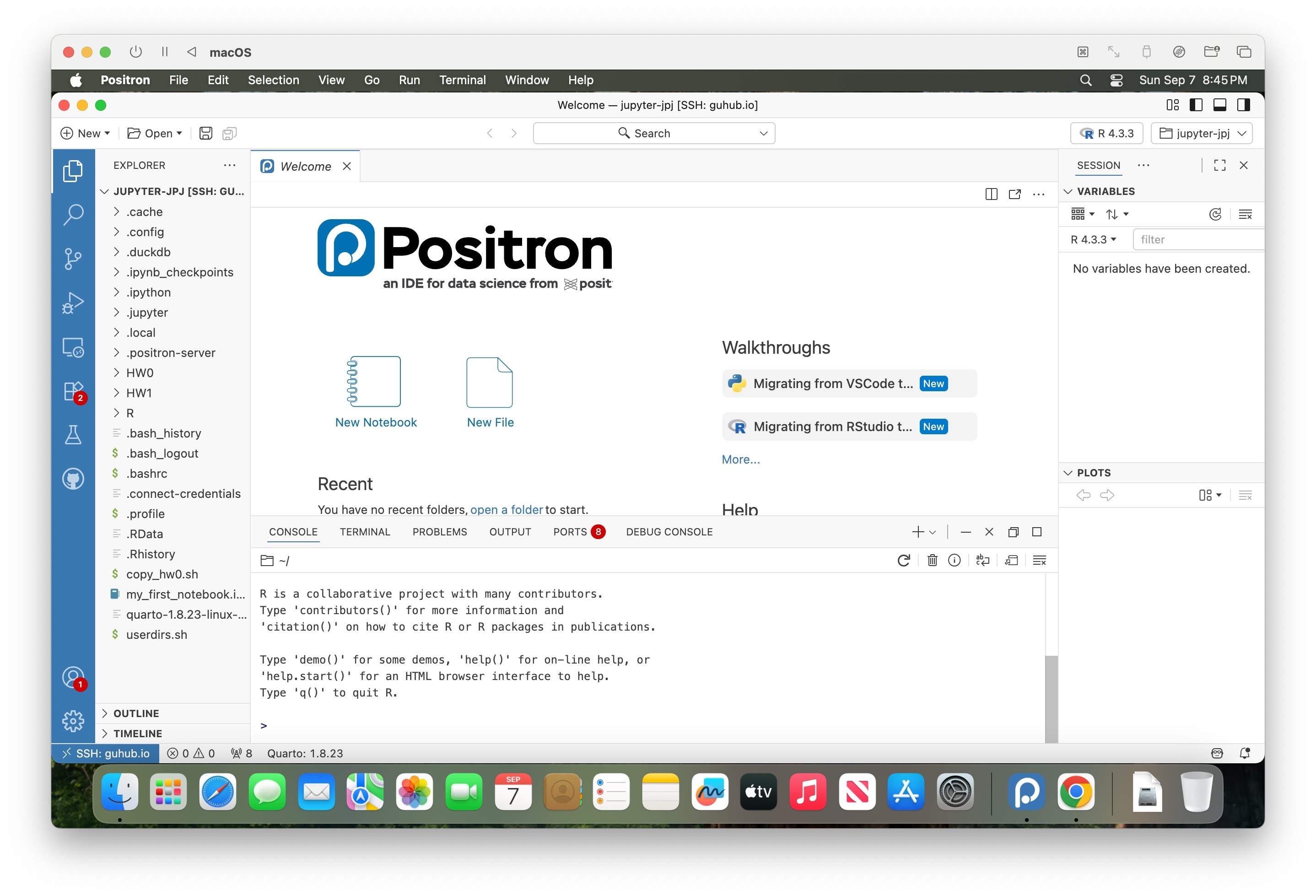Click the top Search command box
Image resolution: width=1316 pixels, height=896 pixels.
pyautogui.click(x=653, y=133)
